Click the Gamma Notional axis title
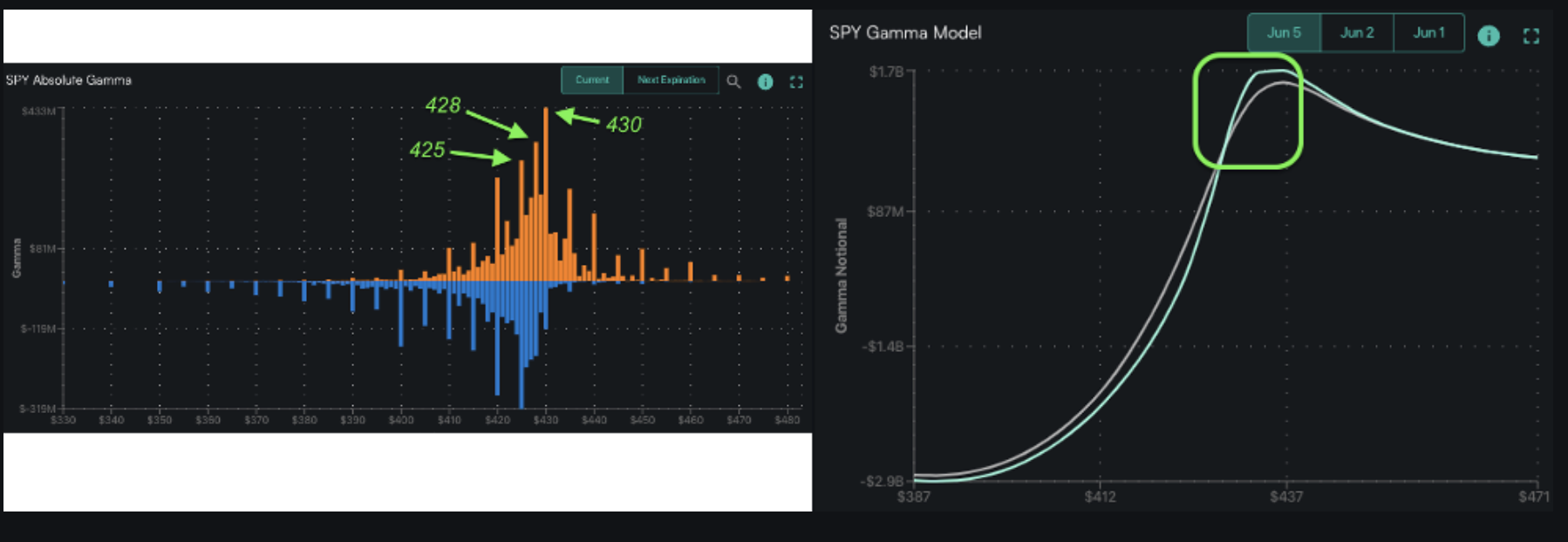 pos(842,275)
